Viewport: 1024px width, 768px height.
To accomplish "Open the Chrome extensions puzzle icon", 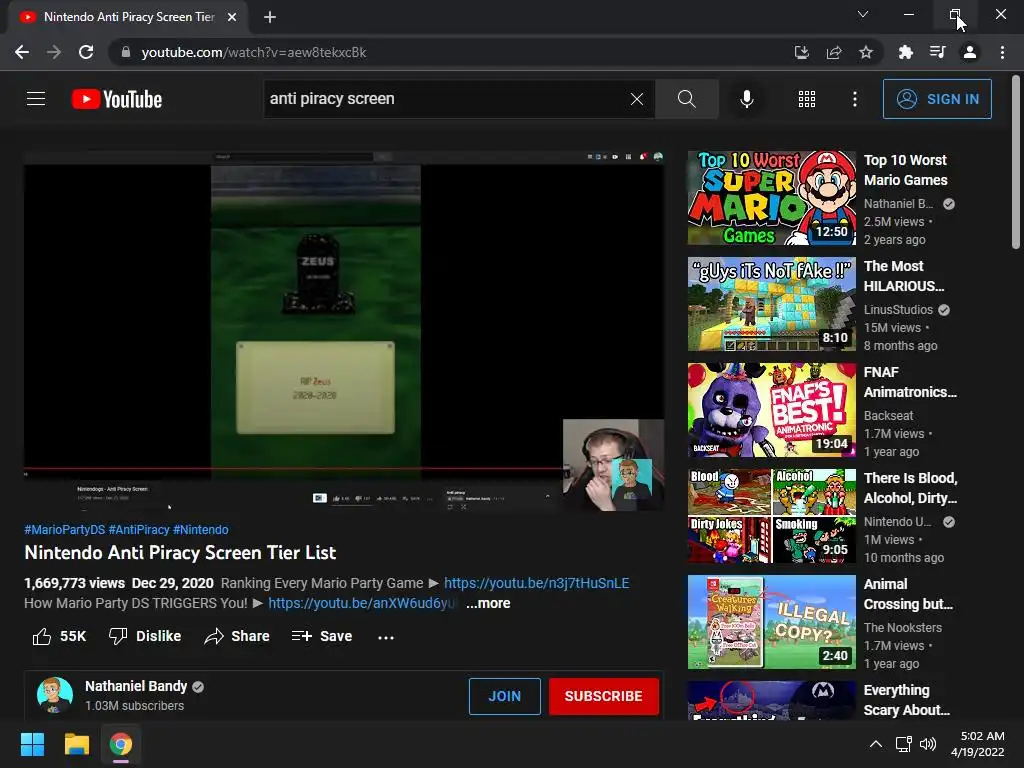I will pos(905,52).
